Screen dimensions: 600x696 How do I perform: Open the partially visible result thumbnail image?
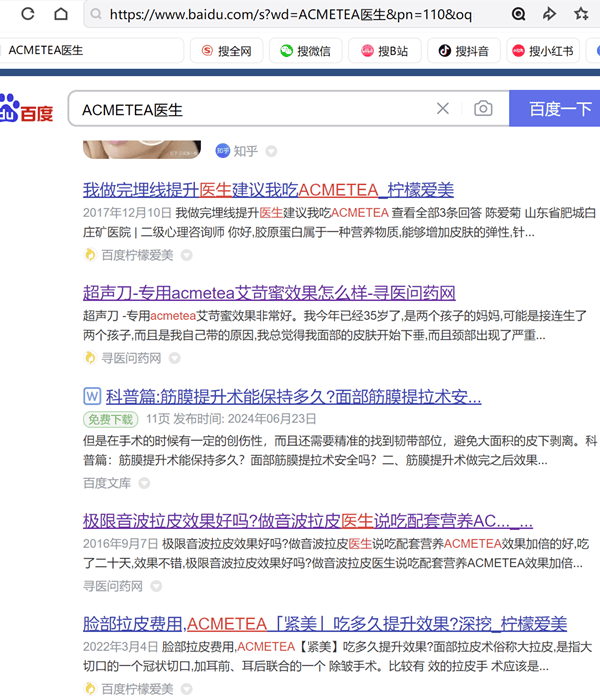coord(142,150)
